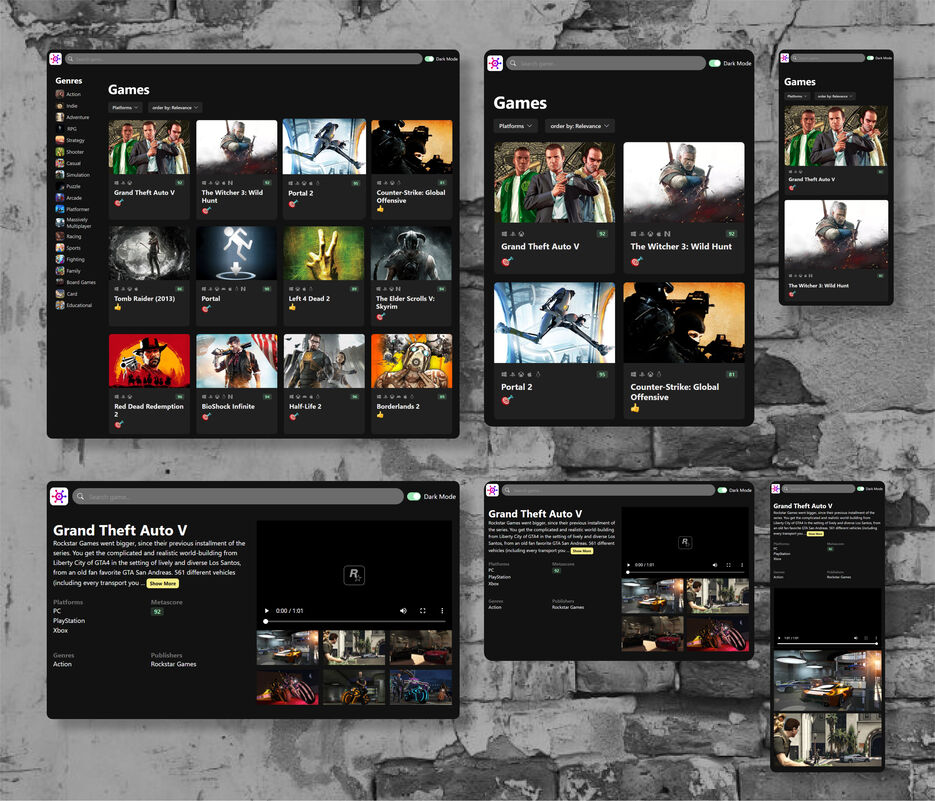Choose the Simulation genre icon

(x=60, y=175)
